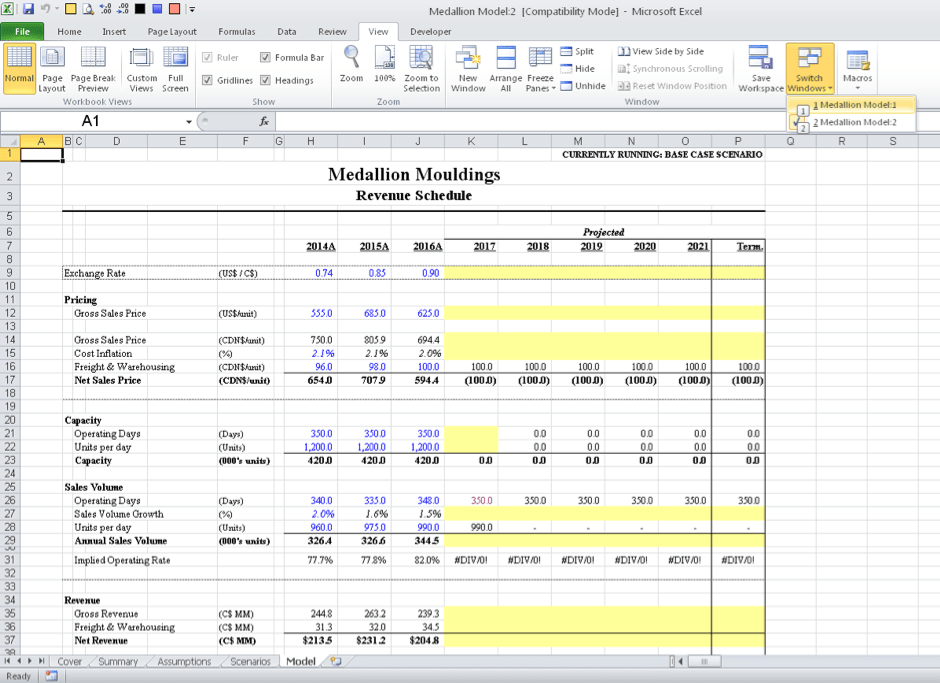Click View Side by Side

(x=661, y=52)
